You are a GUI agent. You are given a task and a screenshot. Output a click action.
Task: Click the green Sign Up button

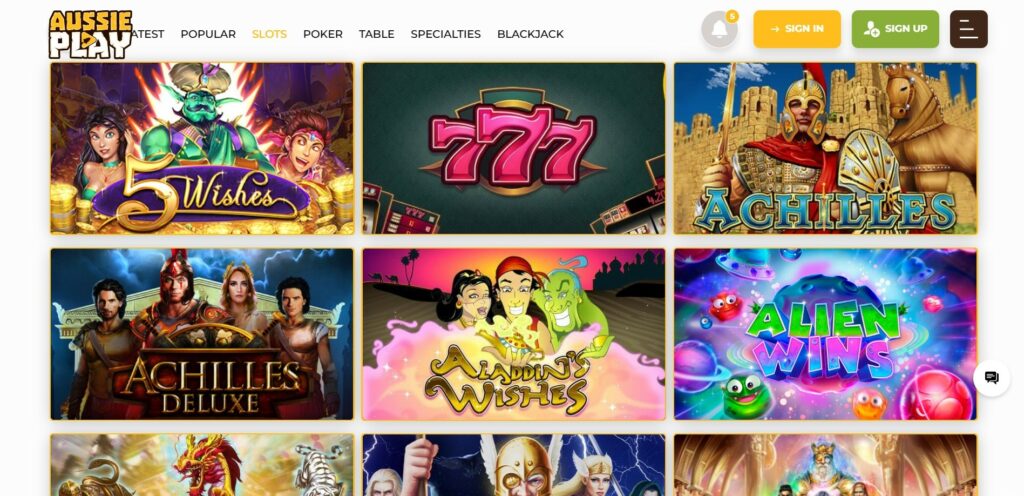click(895, 29)
